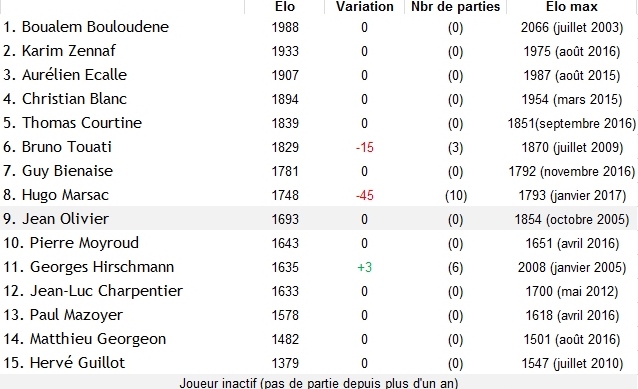Open Guy Bienaise's player entry
638x389 pixels.
coord(67,171)
